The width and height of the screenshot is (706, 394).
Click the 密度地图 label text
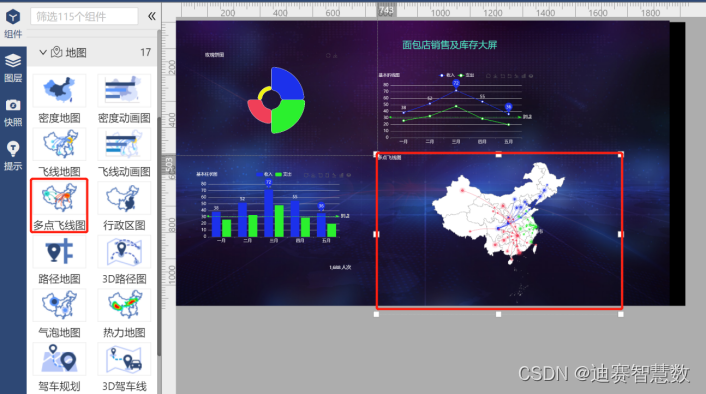[x=59, y=118]
